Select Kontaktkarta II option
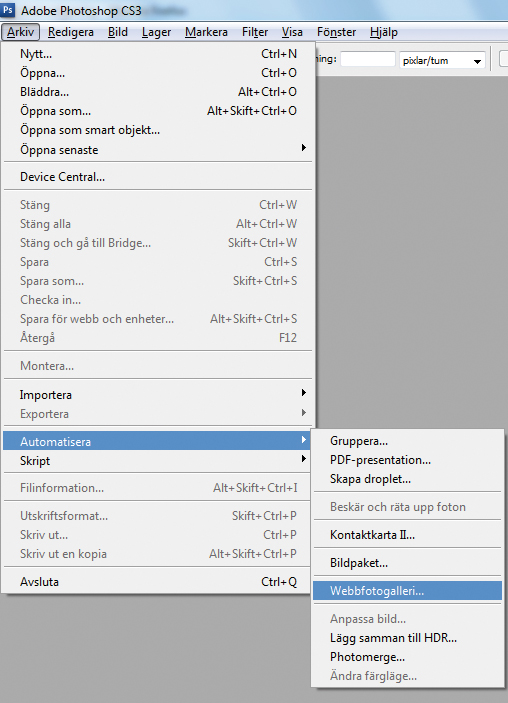This screenshot has height=703, width=508. (408, 535)
